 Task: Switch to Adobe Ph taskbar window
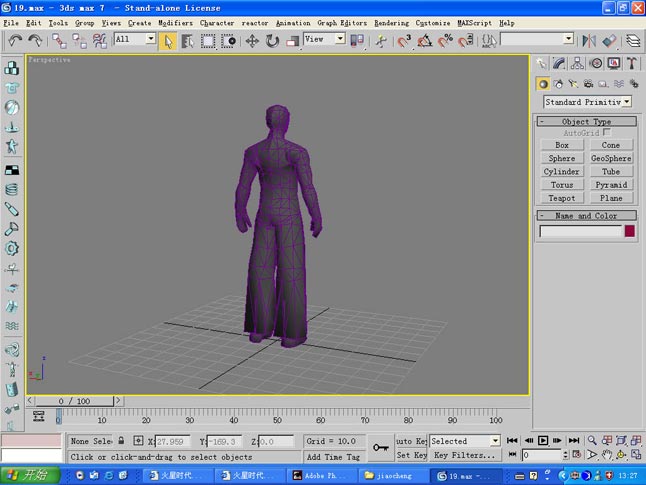coord(321,476)
